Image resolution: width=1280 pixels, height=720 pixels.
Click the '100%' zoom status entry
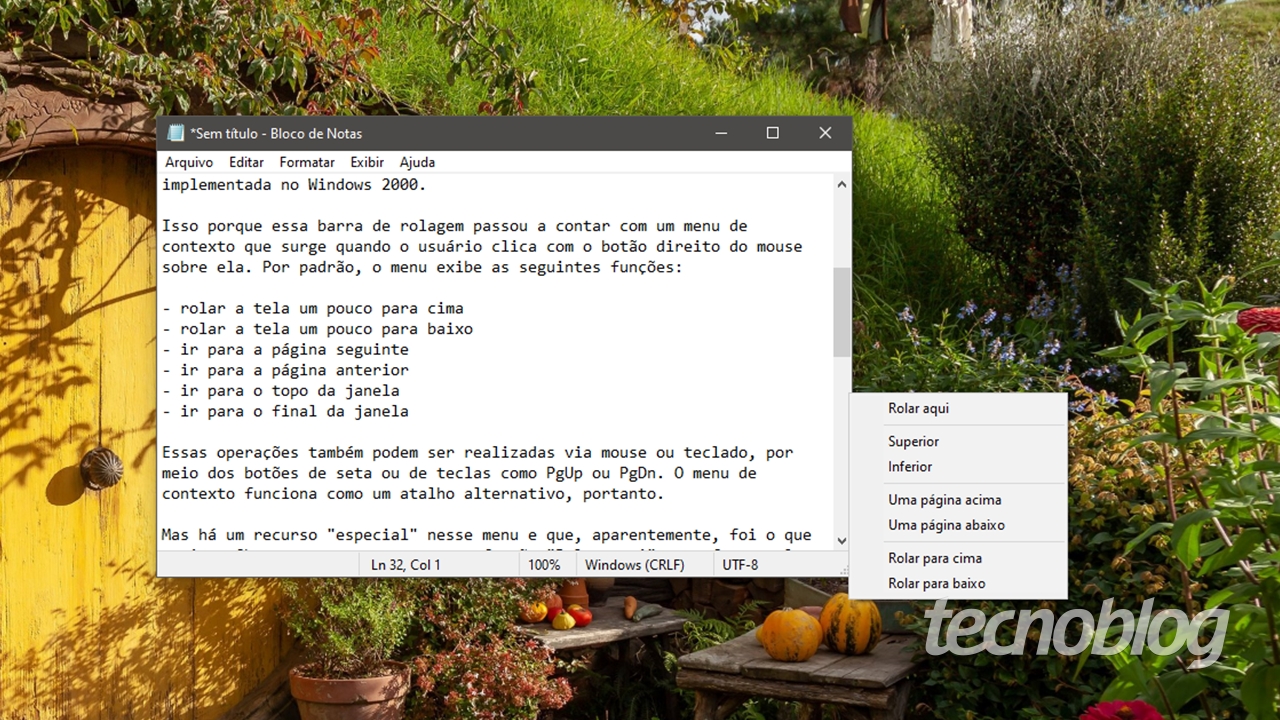pos(544,565)
